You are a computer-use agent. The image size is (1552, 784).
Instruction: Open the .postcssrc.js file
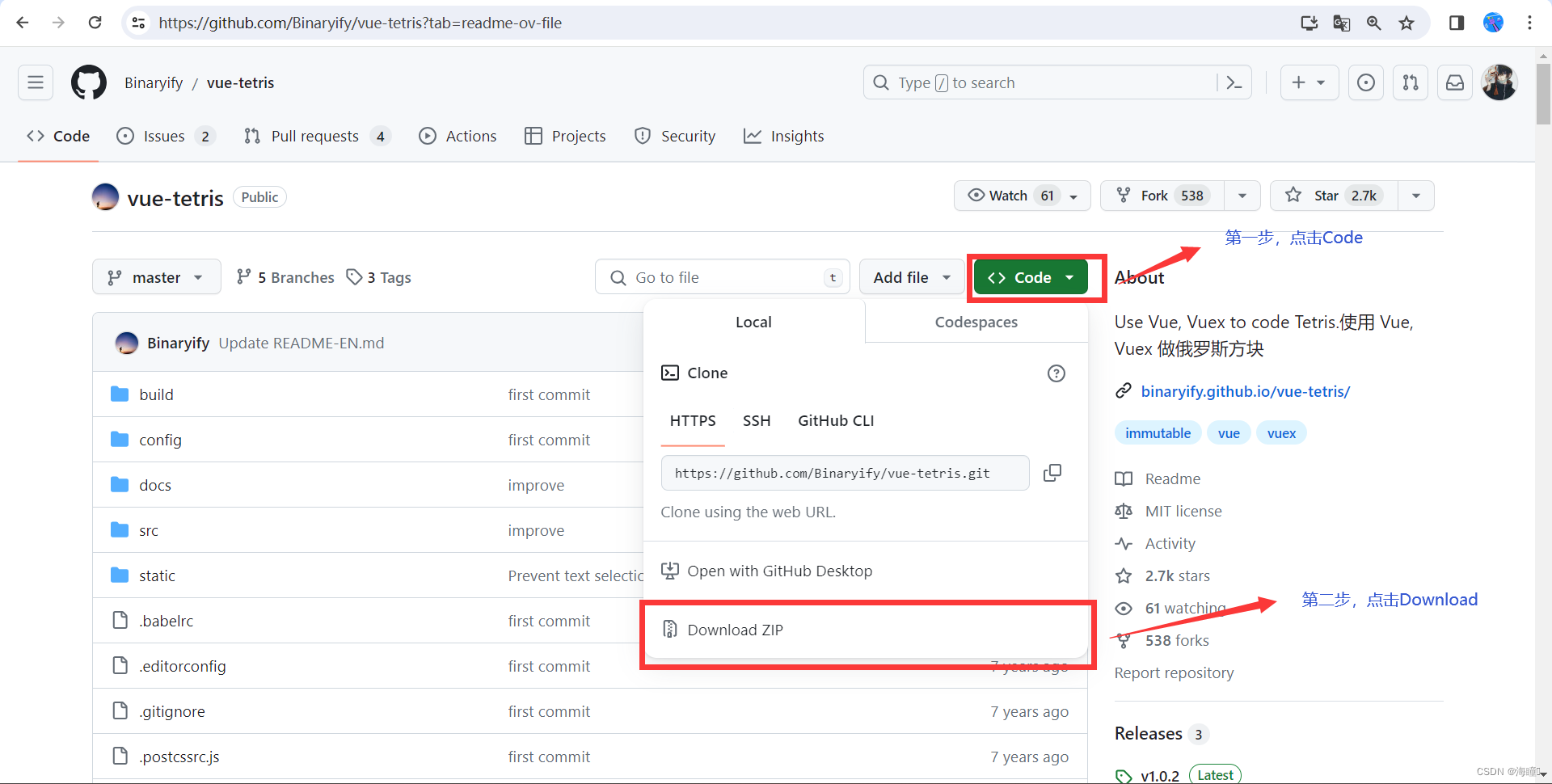[179, 757]
